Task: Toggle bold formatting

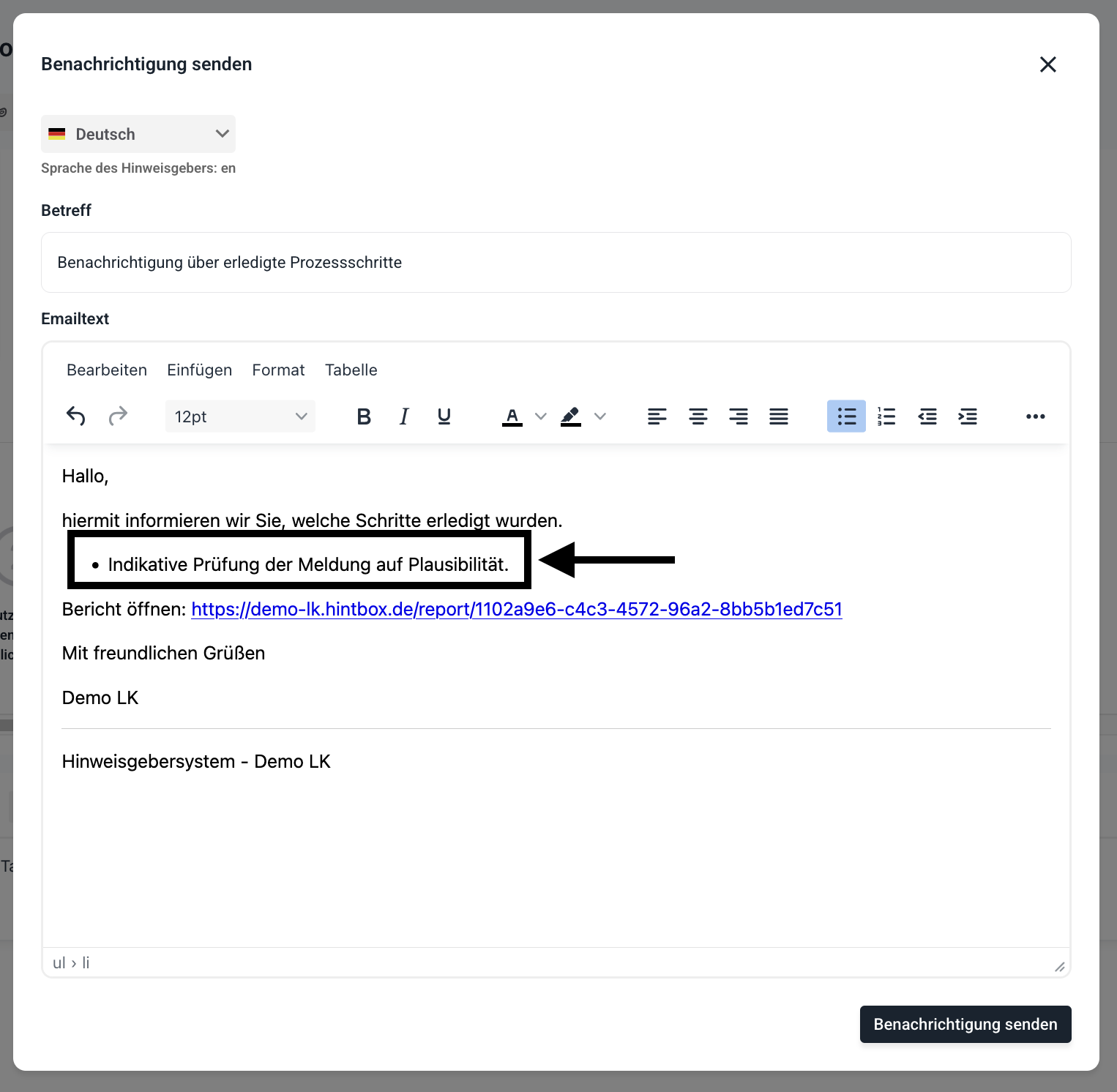Action: [364, 416]
